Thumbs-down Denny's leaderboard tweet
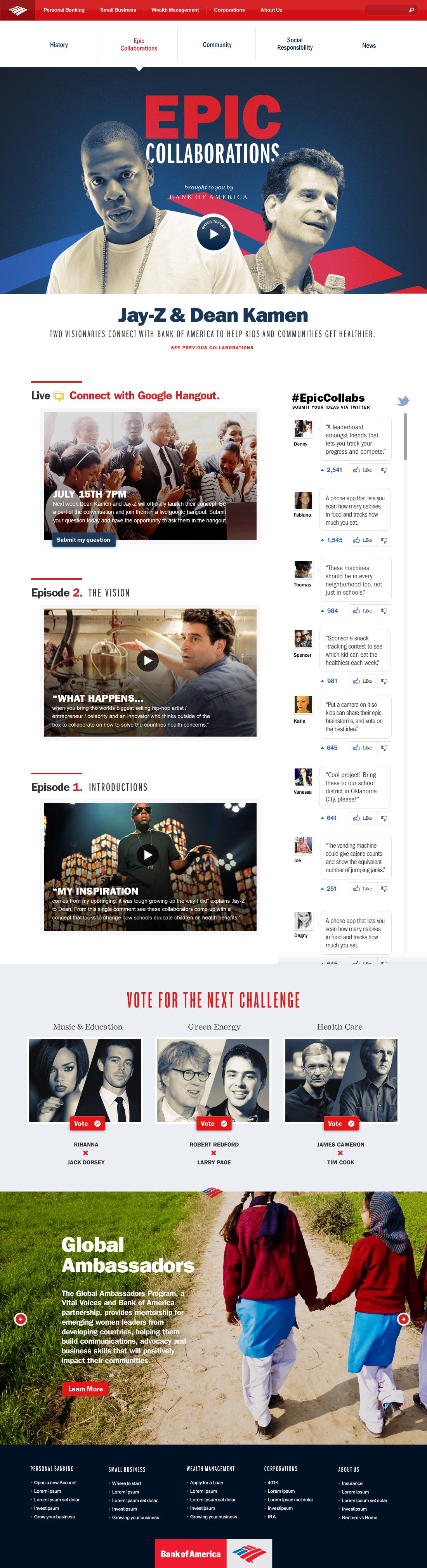427x1568 pixels. [384, 470]
